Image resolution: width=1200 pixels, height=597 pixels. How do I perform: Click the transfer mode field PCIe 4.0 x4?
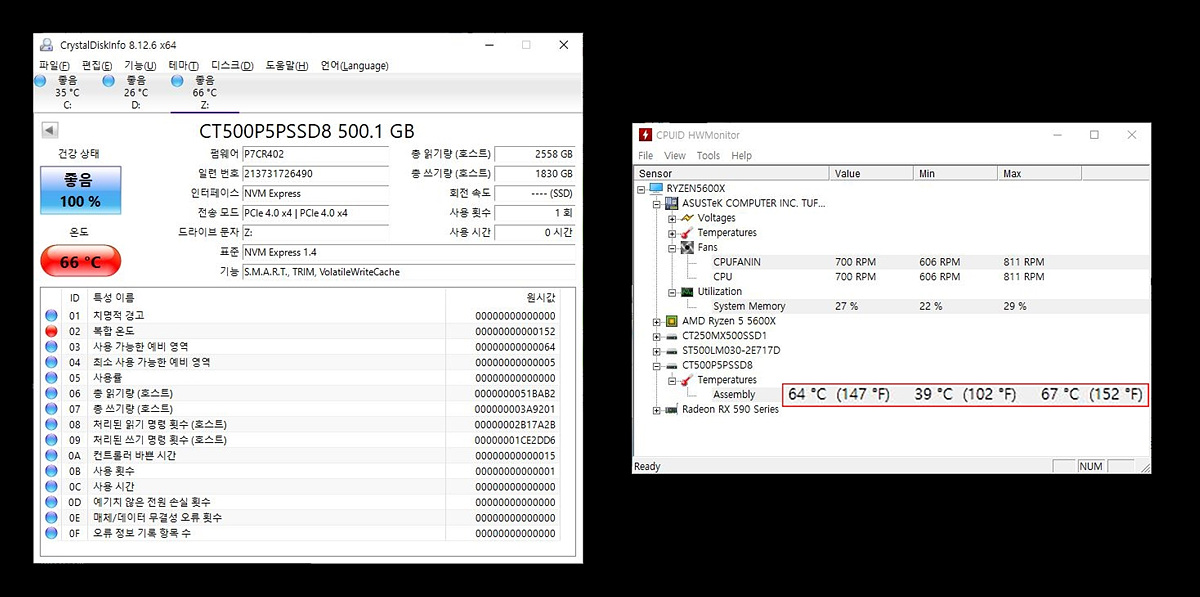click(x=315, y=213)
